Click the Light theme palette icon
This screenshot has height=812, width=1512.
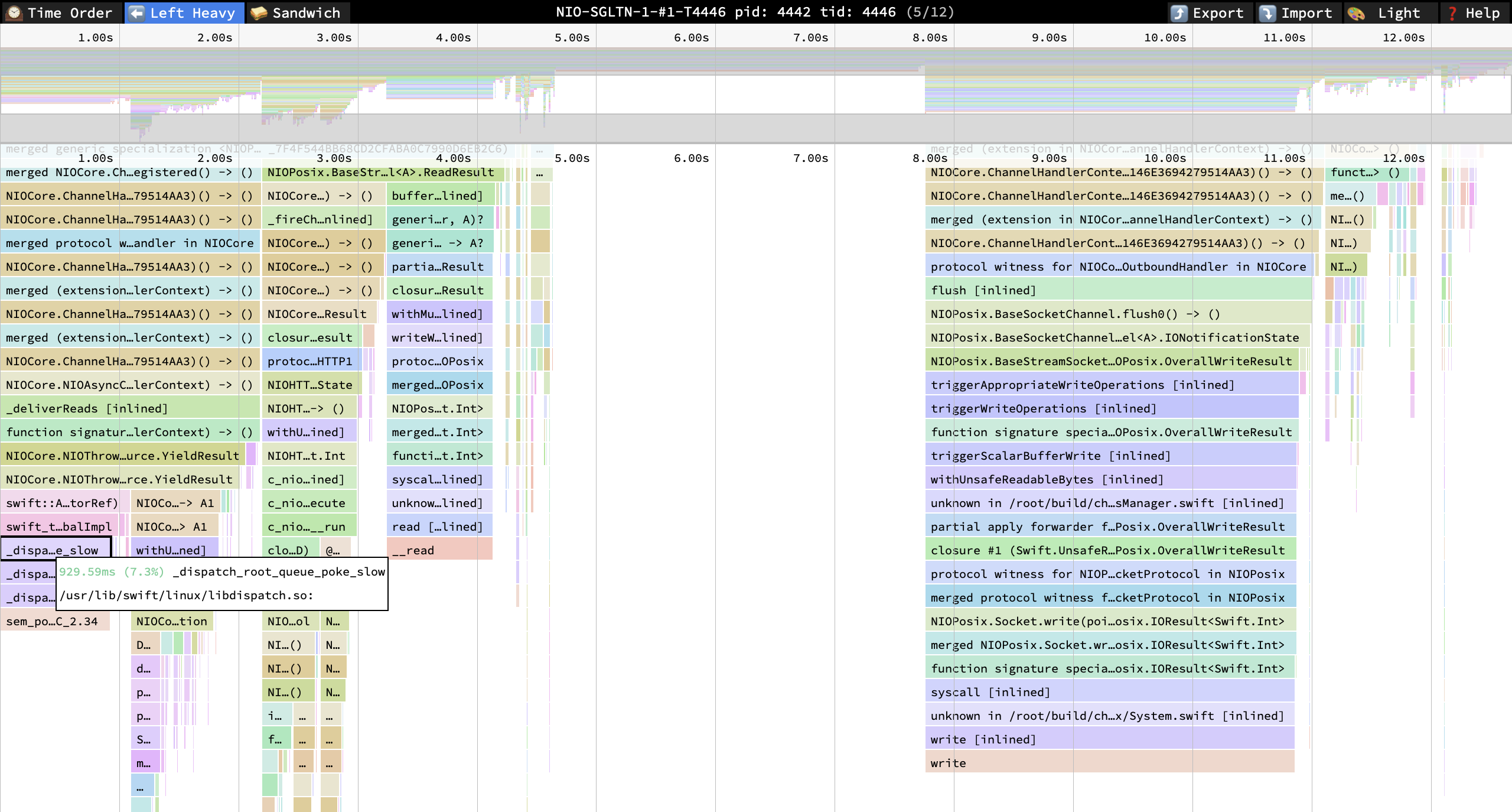(x=1357, y=12)
